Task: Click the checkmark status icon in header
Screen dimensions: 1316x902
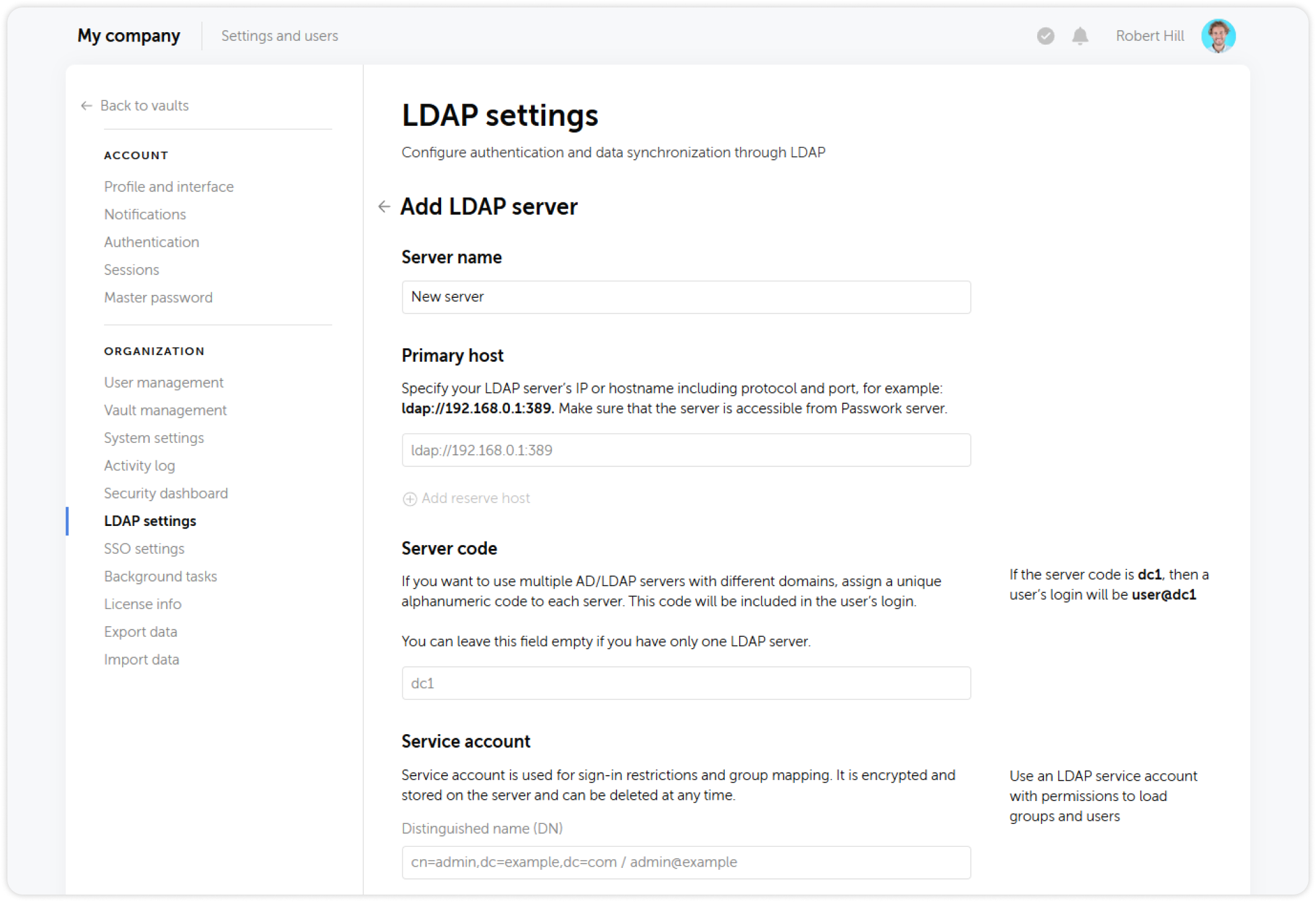Action: click(1045, 36)
